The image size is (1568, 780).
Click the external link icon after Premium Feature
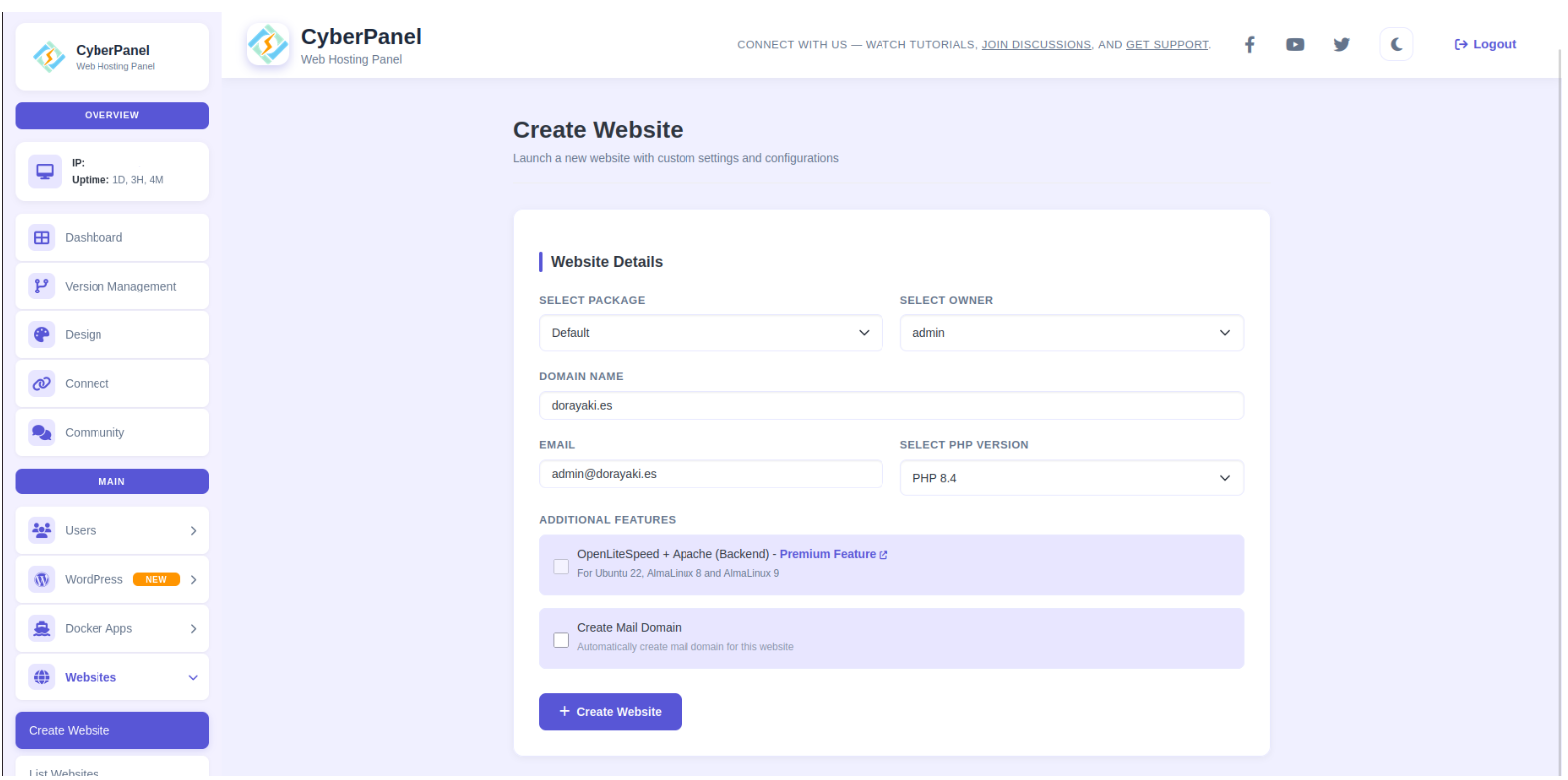point(883,555)
